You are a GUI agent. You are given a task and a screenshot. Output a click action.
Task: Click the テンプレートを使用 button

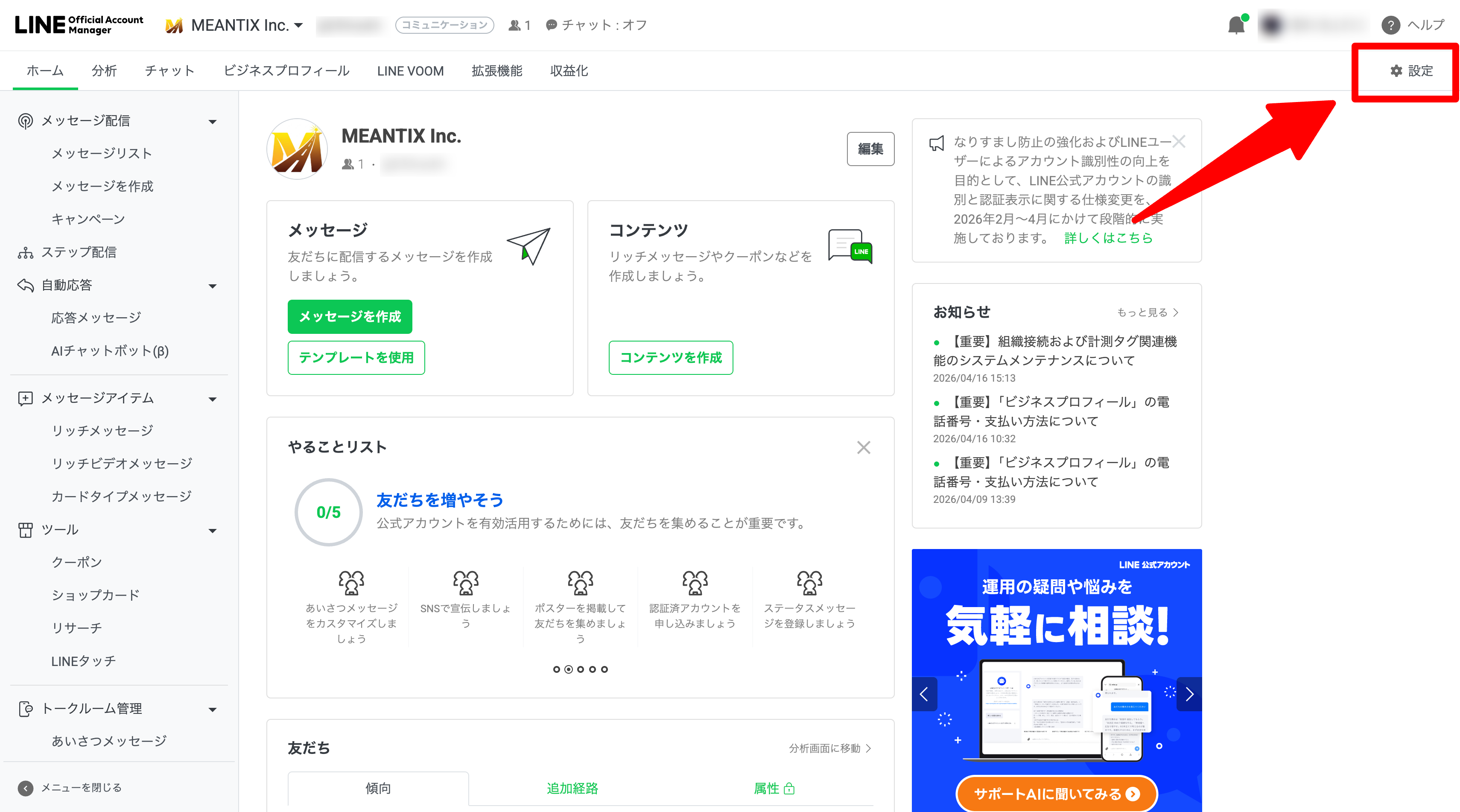pos(356,358)
